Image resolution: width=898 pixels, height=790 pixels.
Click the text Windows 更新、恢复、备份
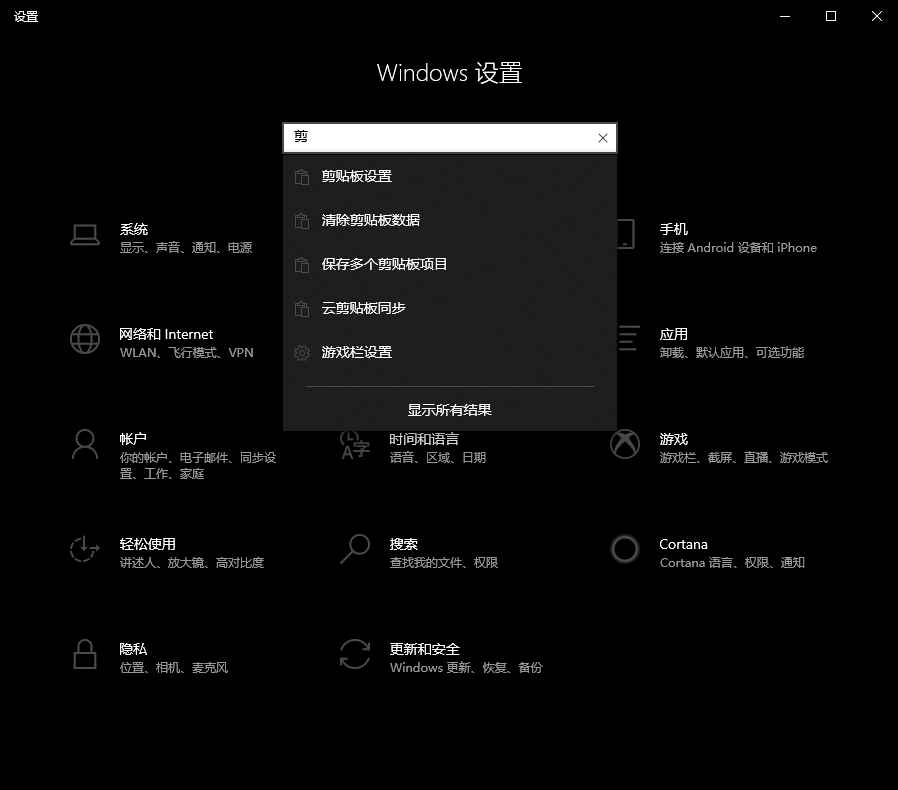pyautogui.click(x=466, y=667)
